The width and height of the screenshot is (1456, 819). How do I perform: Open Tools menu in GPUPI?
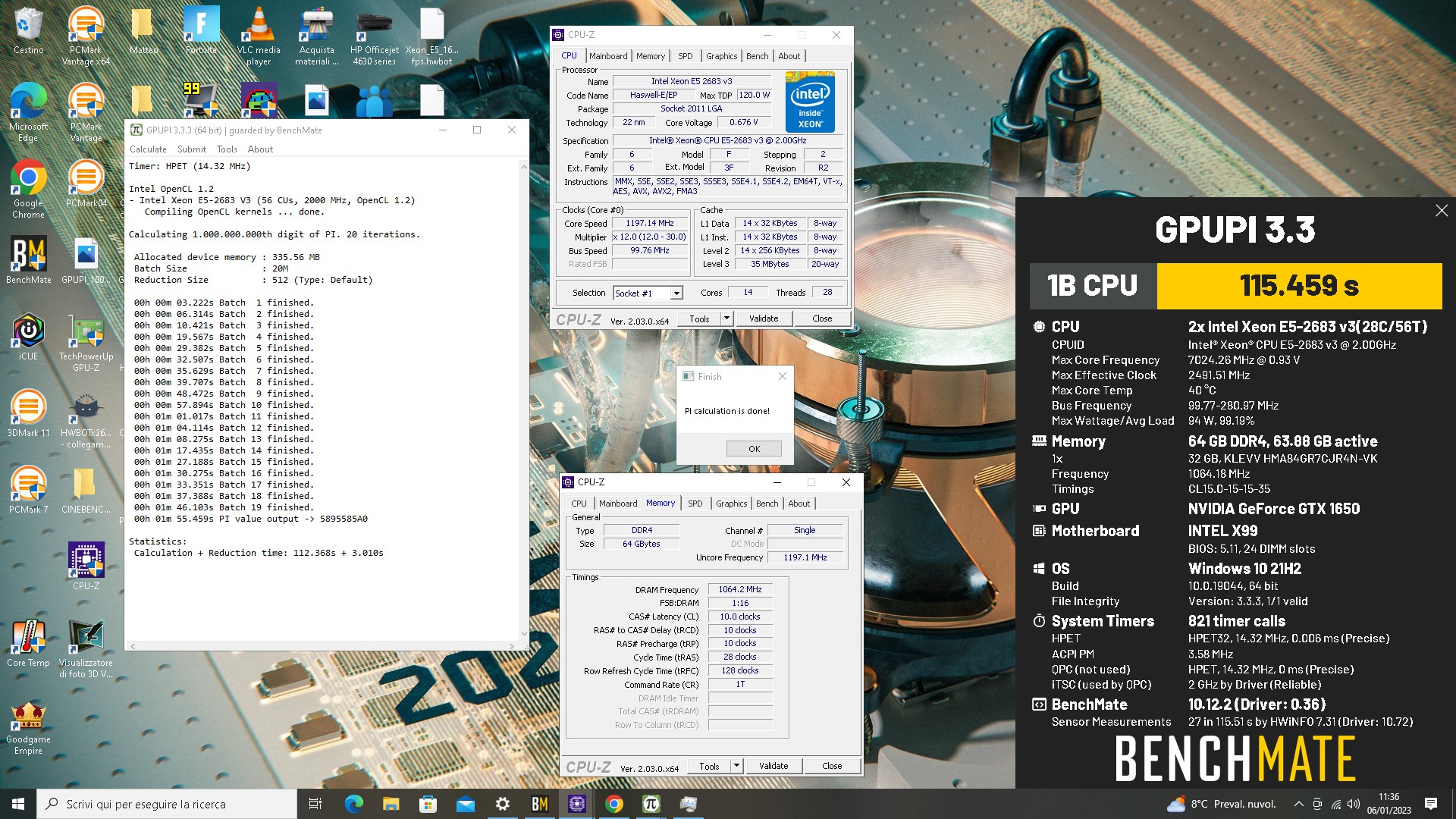pyautogui.click(x=227, y=149)
